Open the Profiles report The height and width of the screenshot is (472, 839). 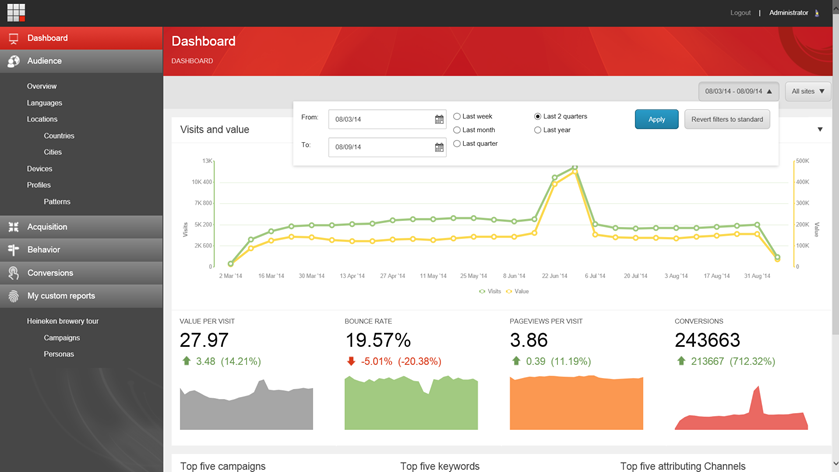pos(39,185)
